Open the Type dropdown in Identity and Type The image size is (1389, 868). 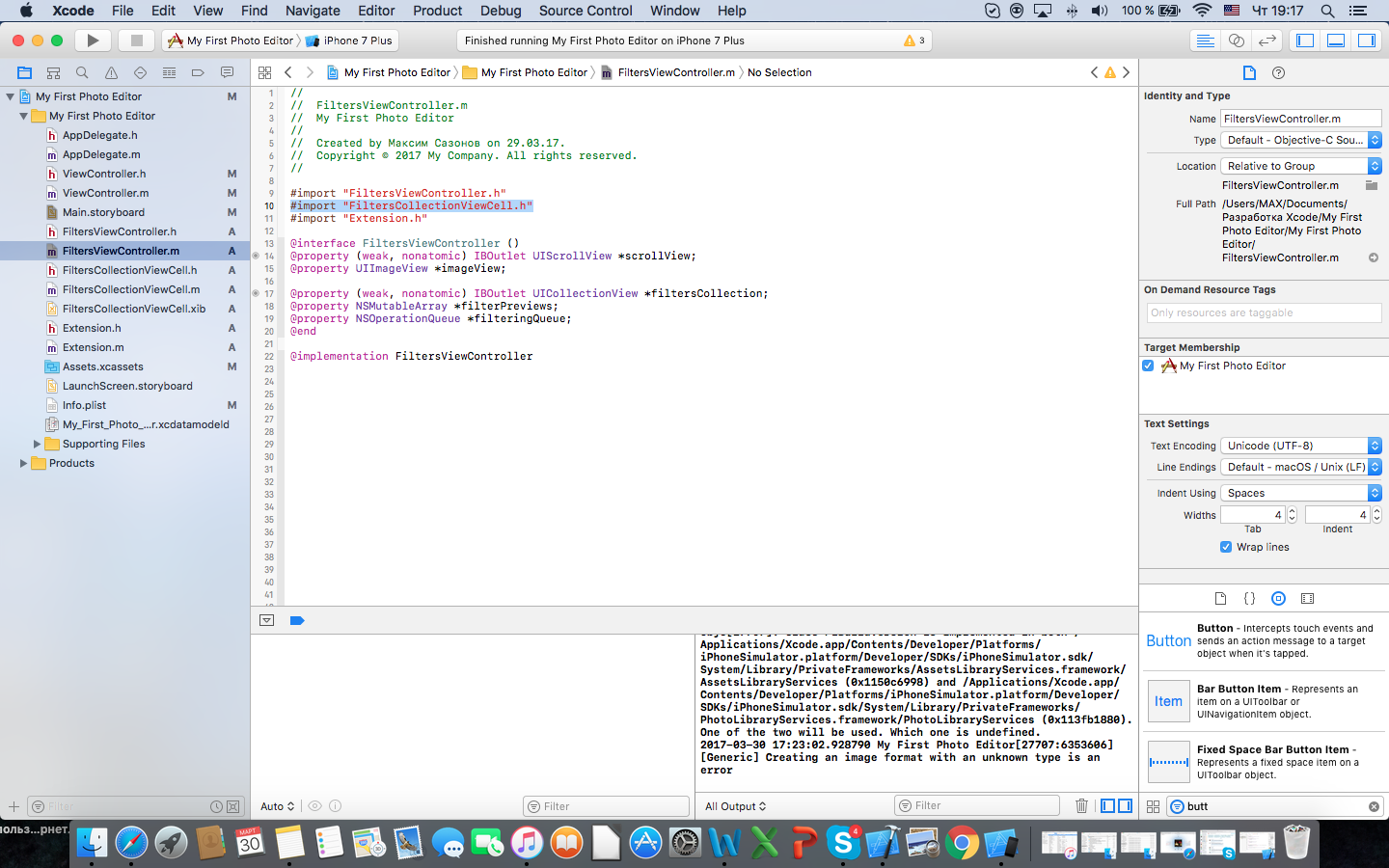1301,140
